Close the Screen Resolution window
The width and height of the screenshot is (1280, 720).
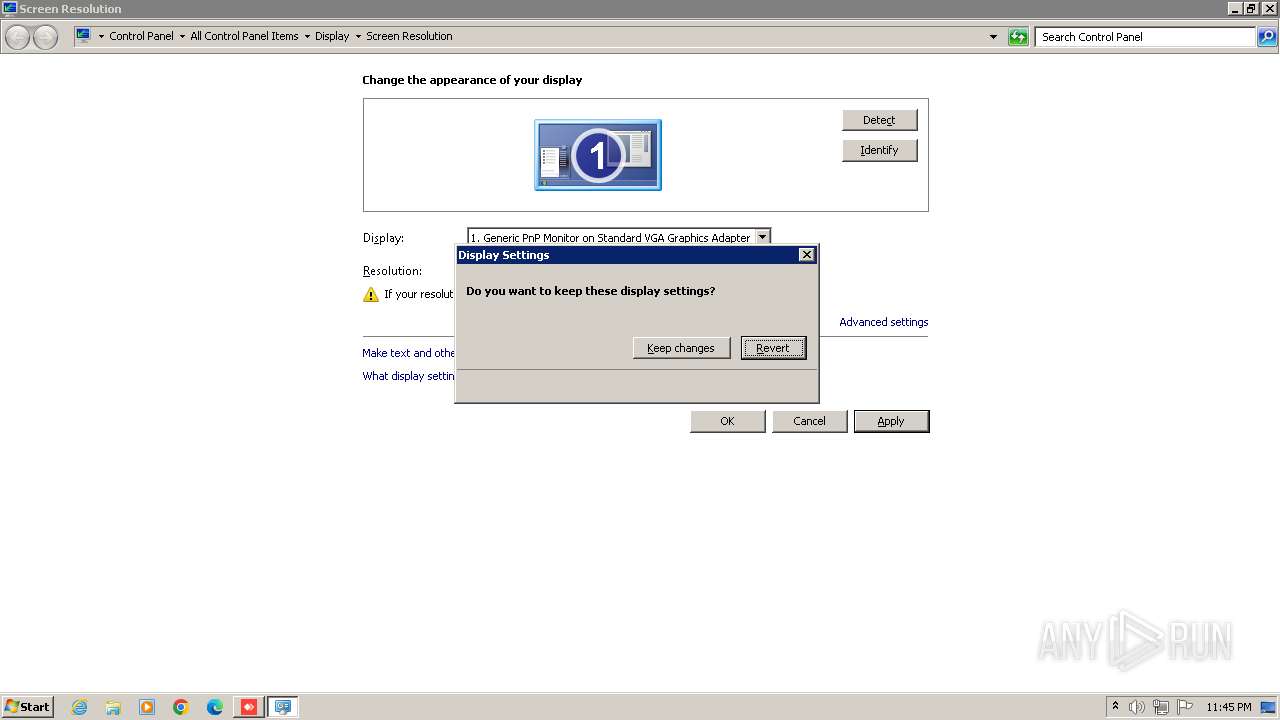coord(1269,8)
